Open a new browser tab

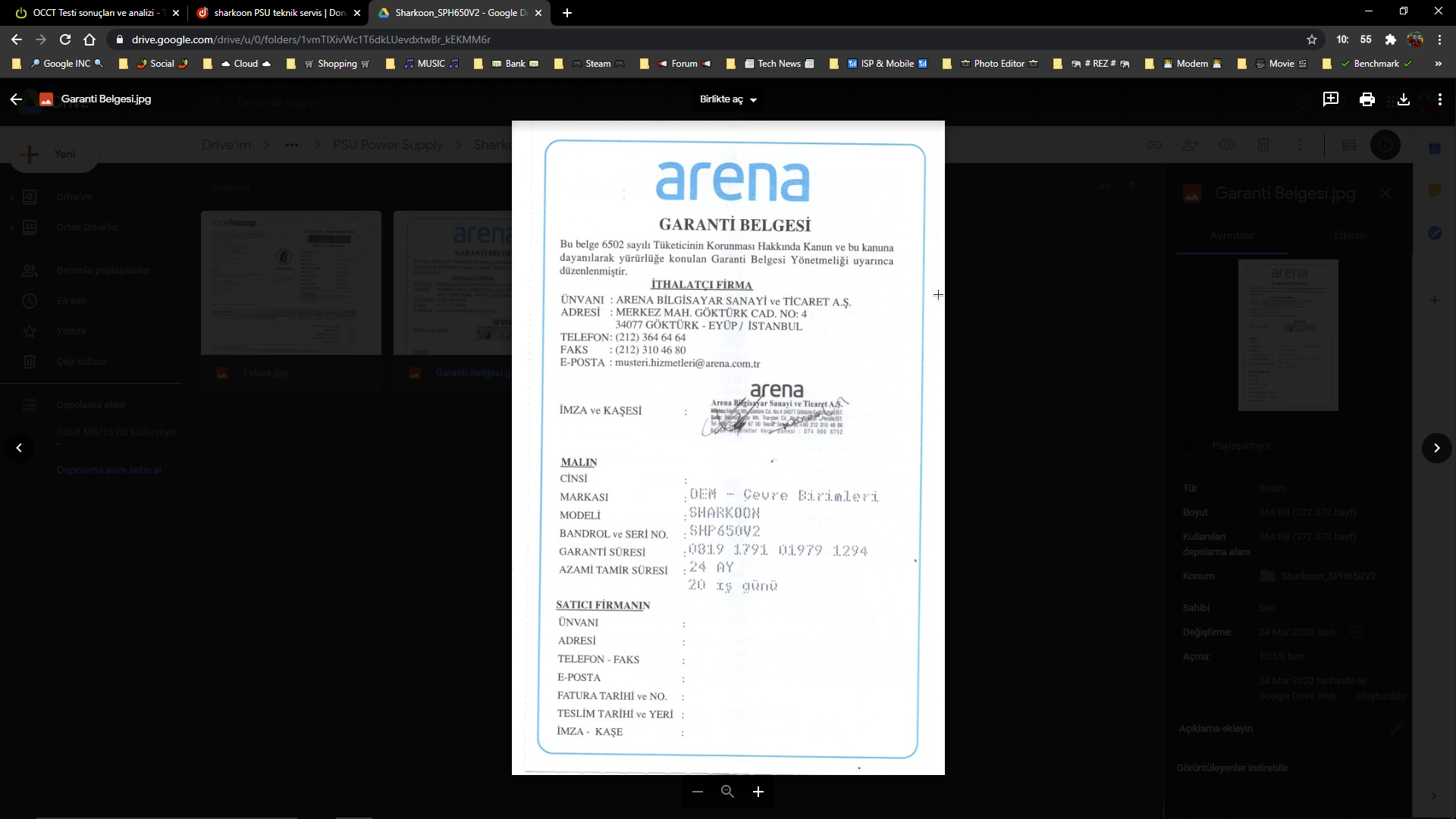pyautogui.click(x=567, y=13)
